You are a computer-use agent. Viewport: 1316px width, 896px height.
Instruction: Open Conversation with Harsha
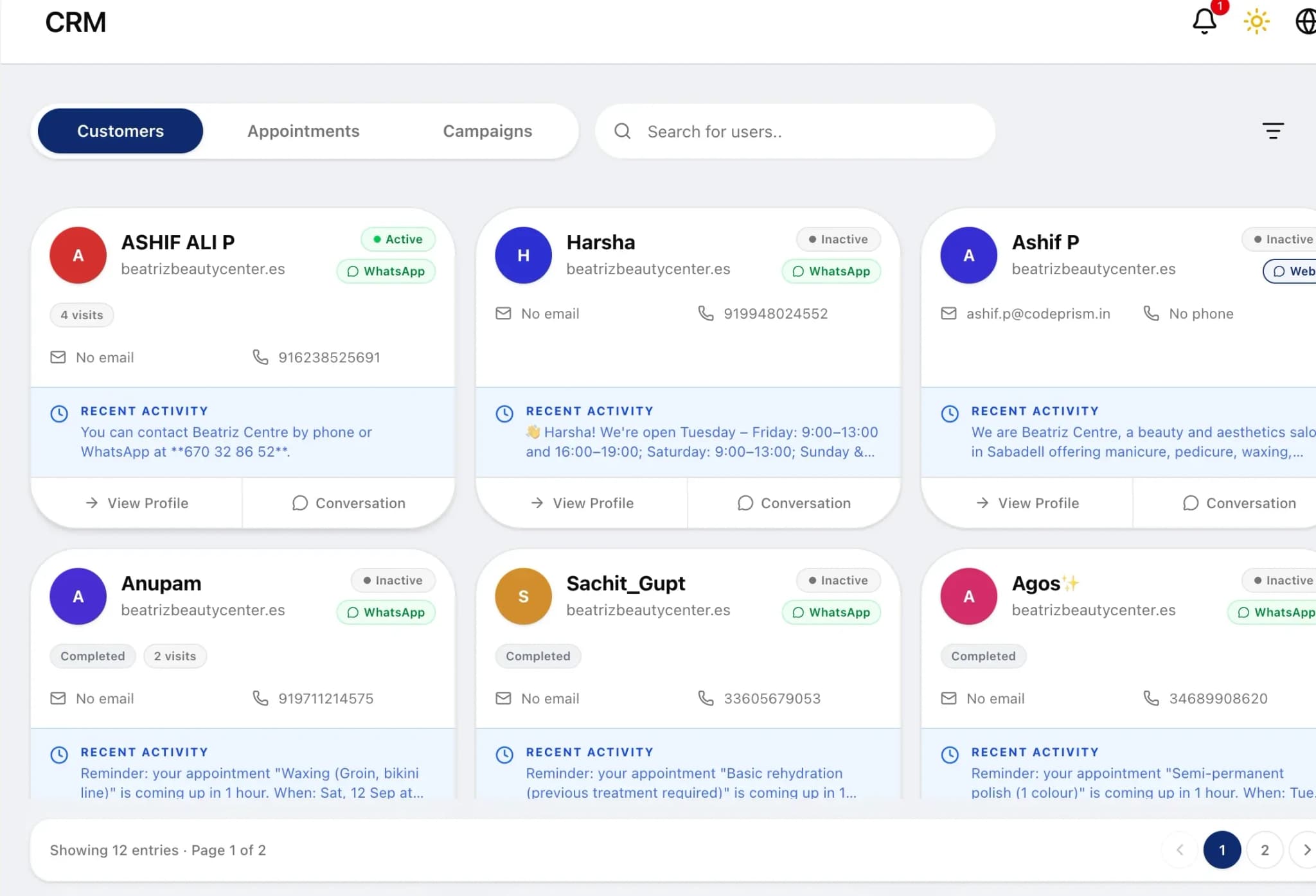coord(794,503)
